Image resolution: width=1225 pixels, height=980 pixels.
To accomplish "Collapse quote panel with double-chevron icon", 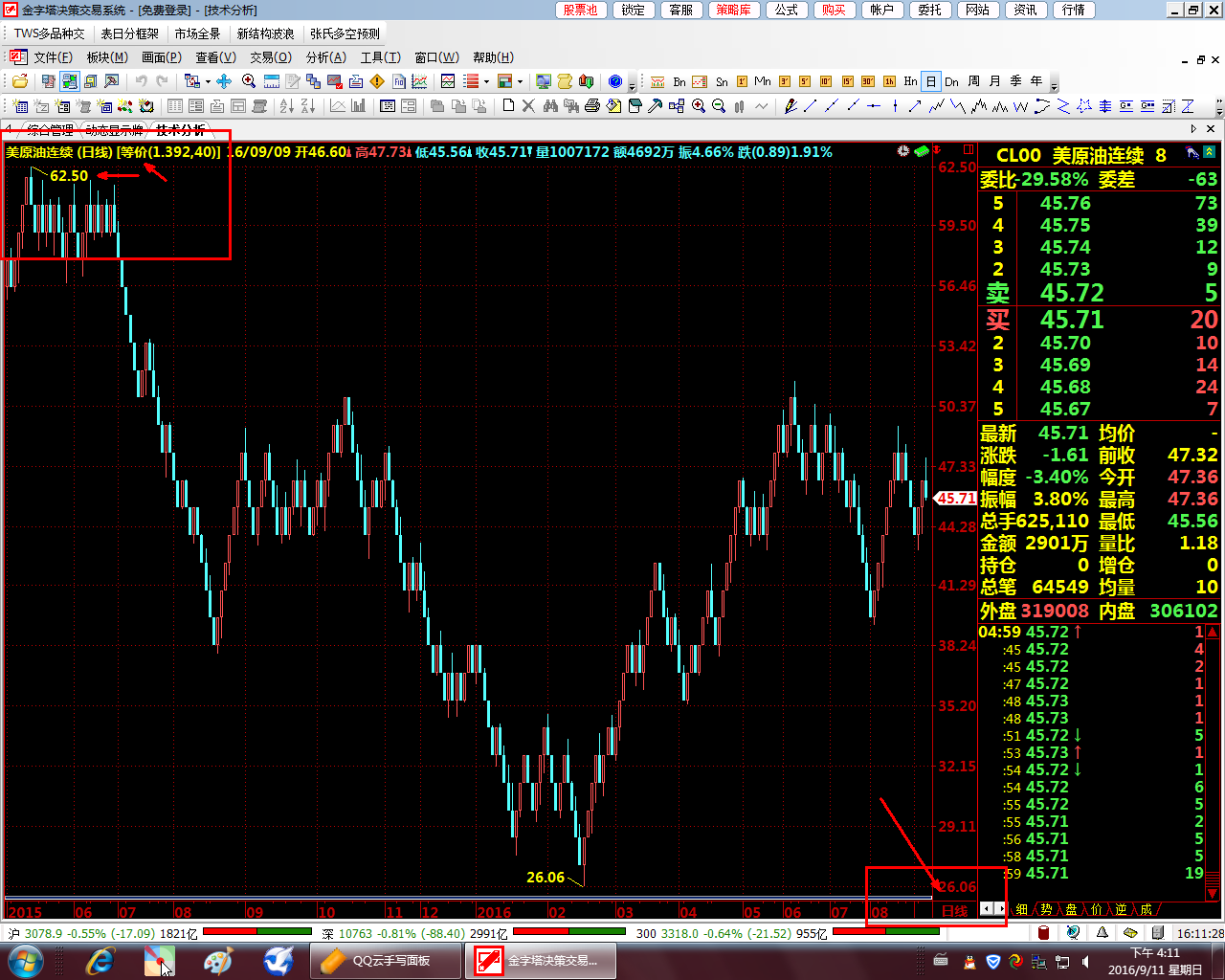I will 1209,152.
